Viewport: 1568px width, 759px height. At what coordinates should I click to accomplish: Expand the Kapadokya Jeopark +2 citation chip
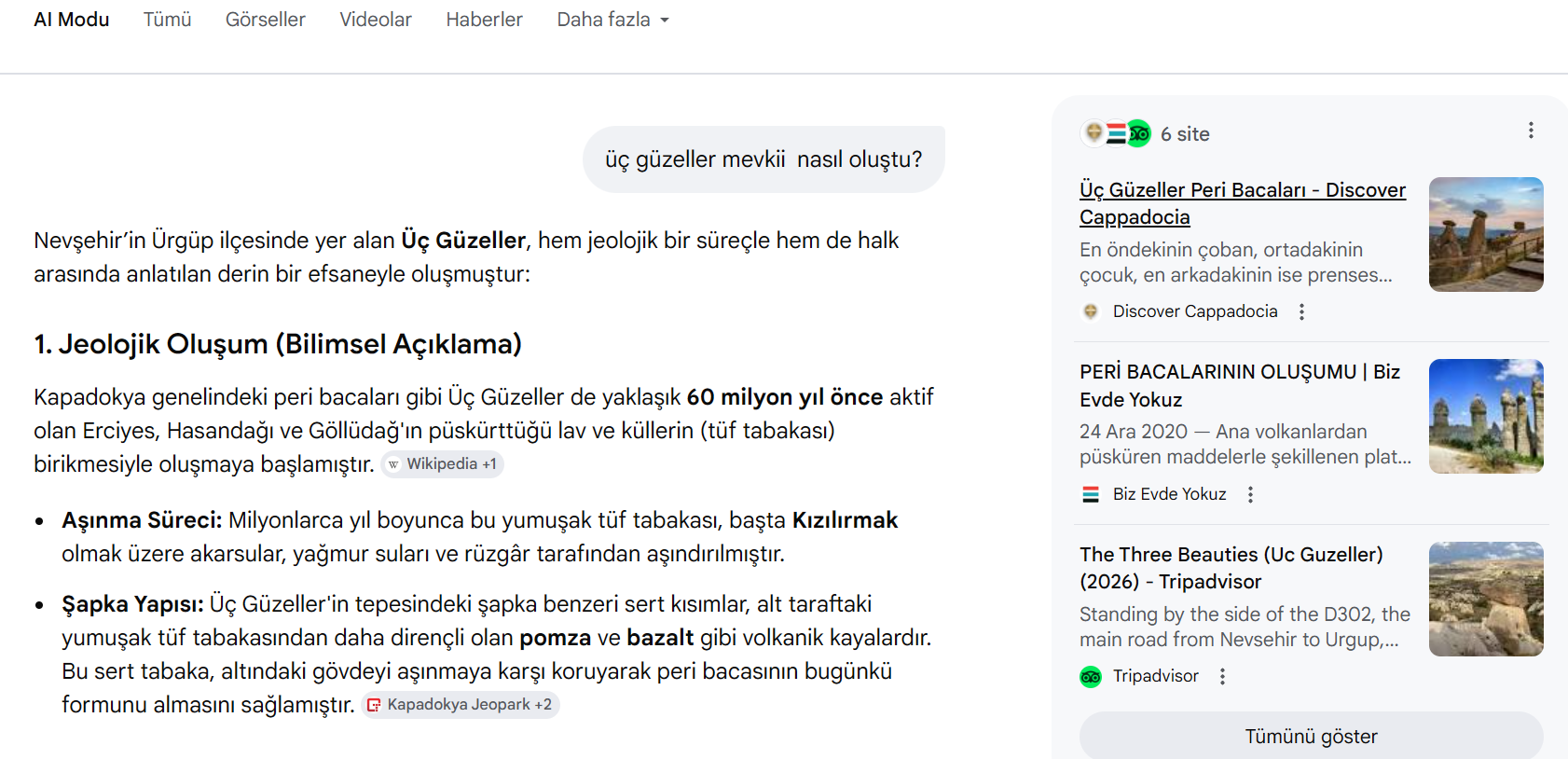click(x=461, y=705)
